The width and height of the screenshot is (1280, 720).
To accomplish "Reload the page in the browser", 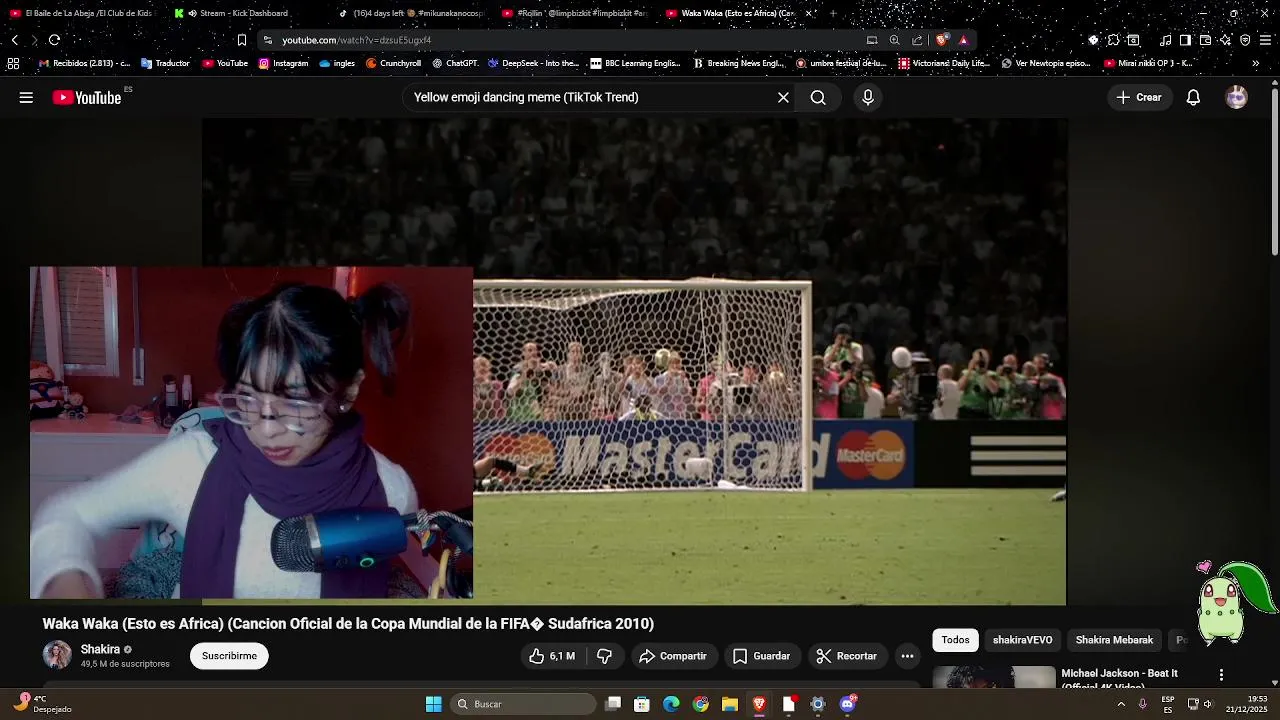I will 54,40.
